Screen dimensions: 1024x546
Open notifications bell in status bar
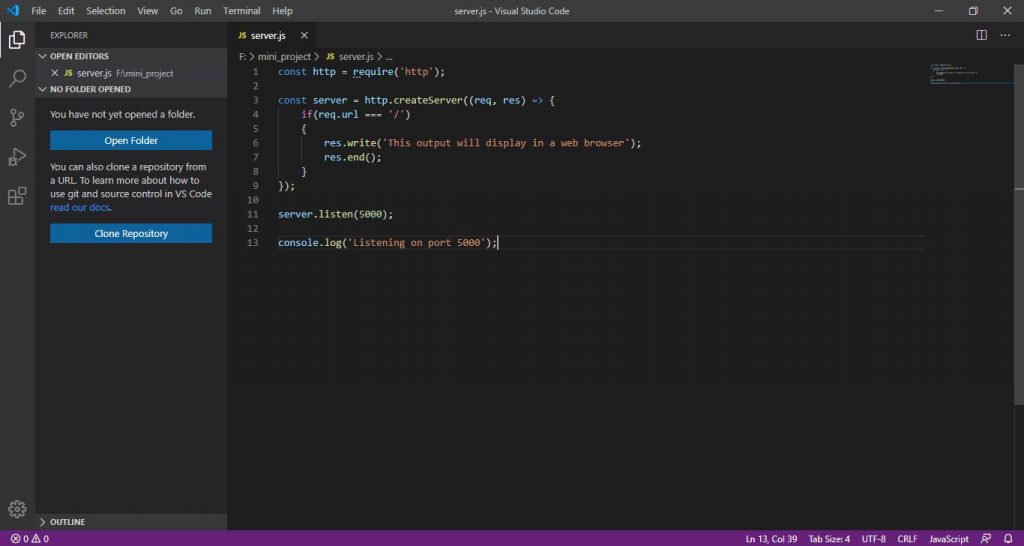point(1008,539)
